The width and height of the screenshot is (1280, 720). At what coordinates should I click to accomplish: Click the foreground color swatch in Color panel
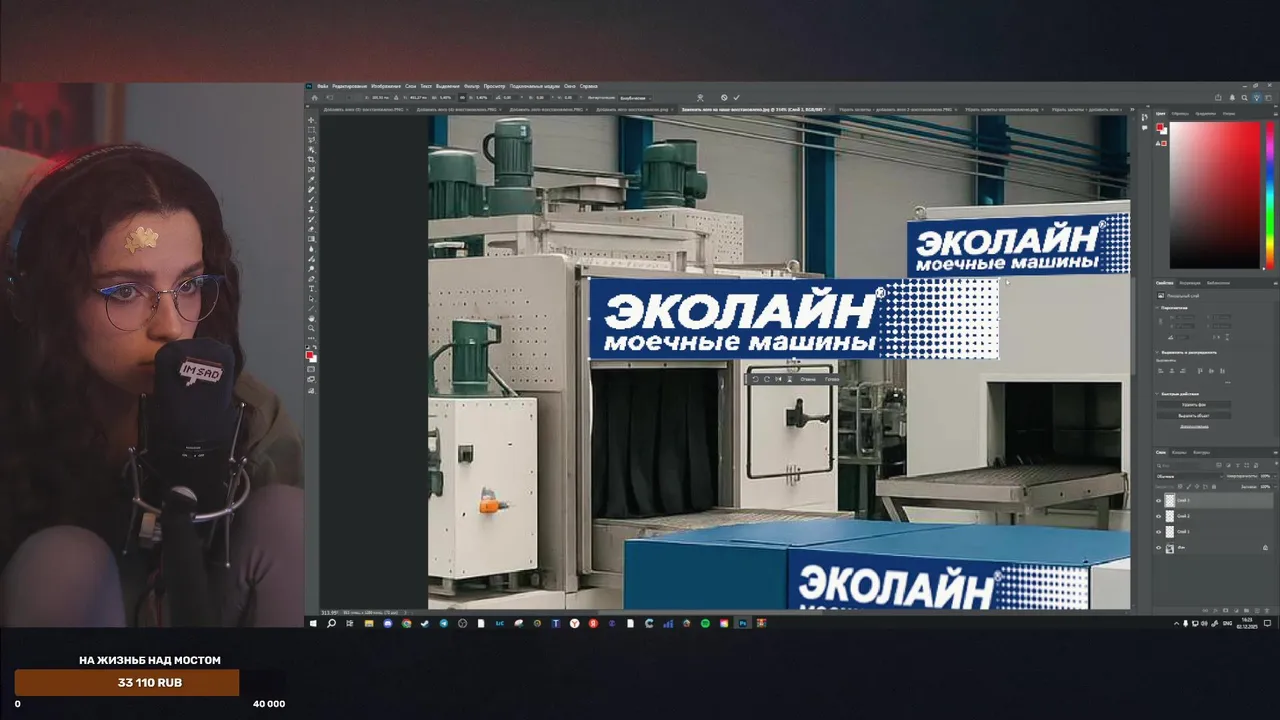click(x=1160, y=127)
